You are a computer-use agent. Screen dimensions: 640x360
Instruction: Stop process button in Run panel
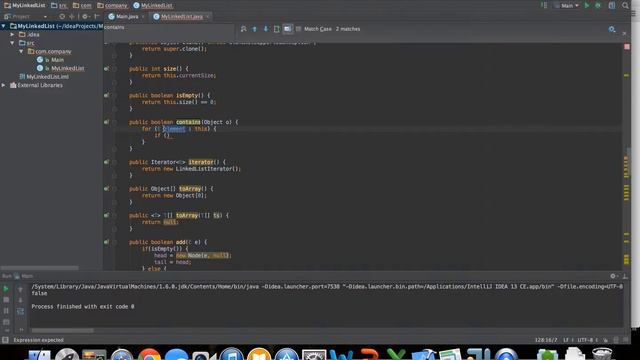[6, 300]
